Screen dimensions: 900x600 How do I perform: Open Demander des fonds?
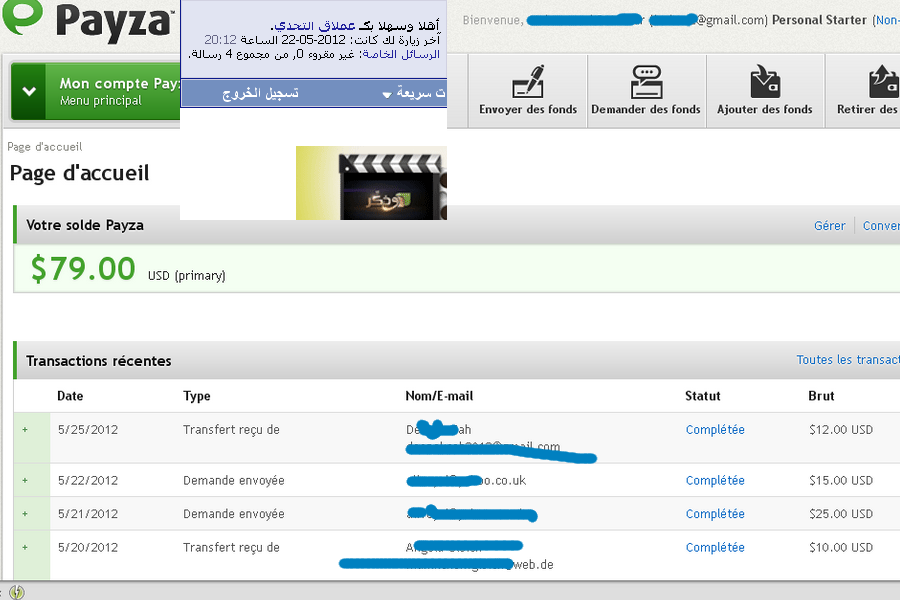(646, 91)
